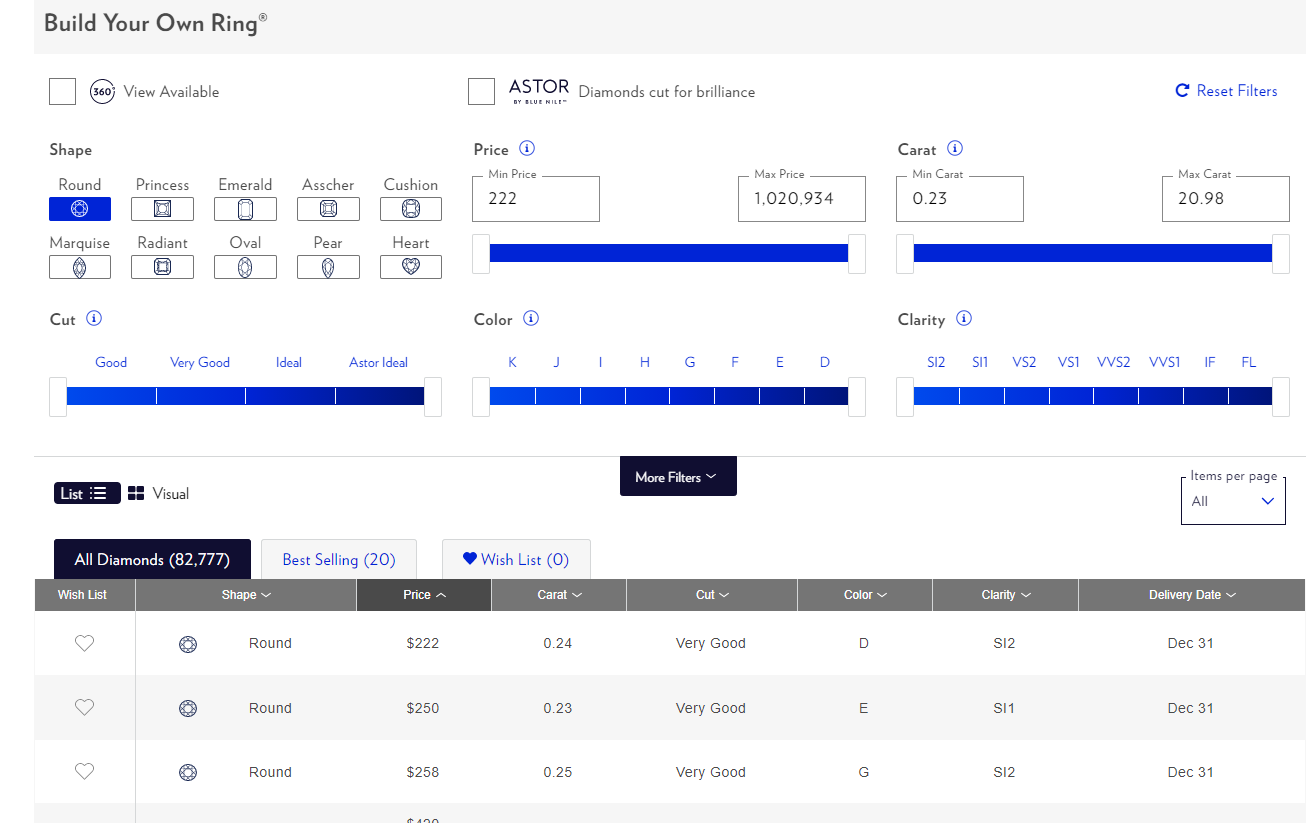Select the Oval diamond shape
Image resolution: width=1311 pixels, height=823 pixels.
[x=245, y=267]
